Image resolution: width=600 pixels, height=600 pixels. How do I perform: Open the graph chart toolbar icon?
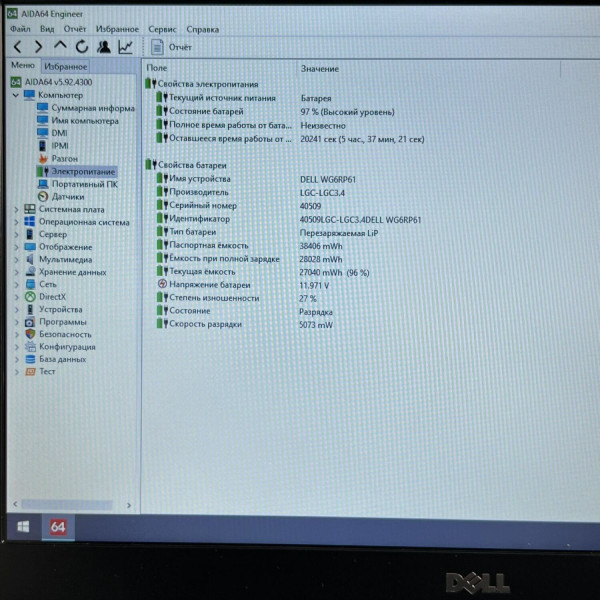(126, 47)
